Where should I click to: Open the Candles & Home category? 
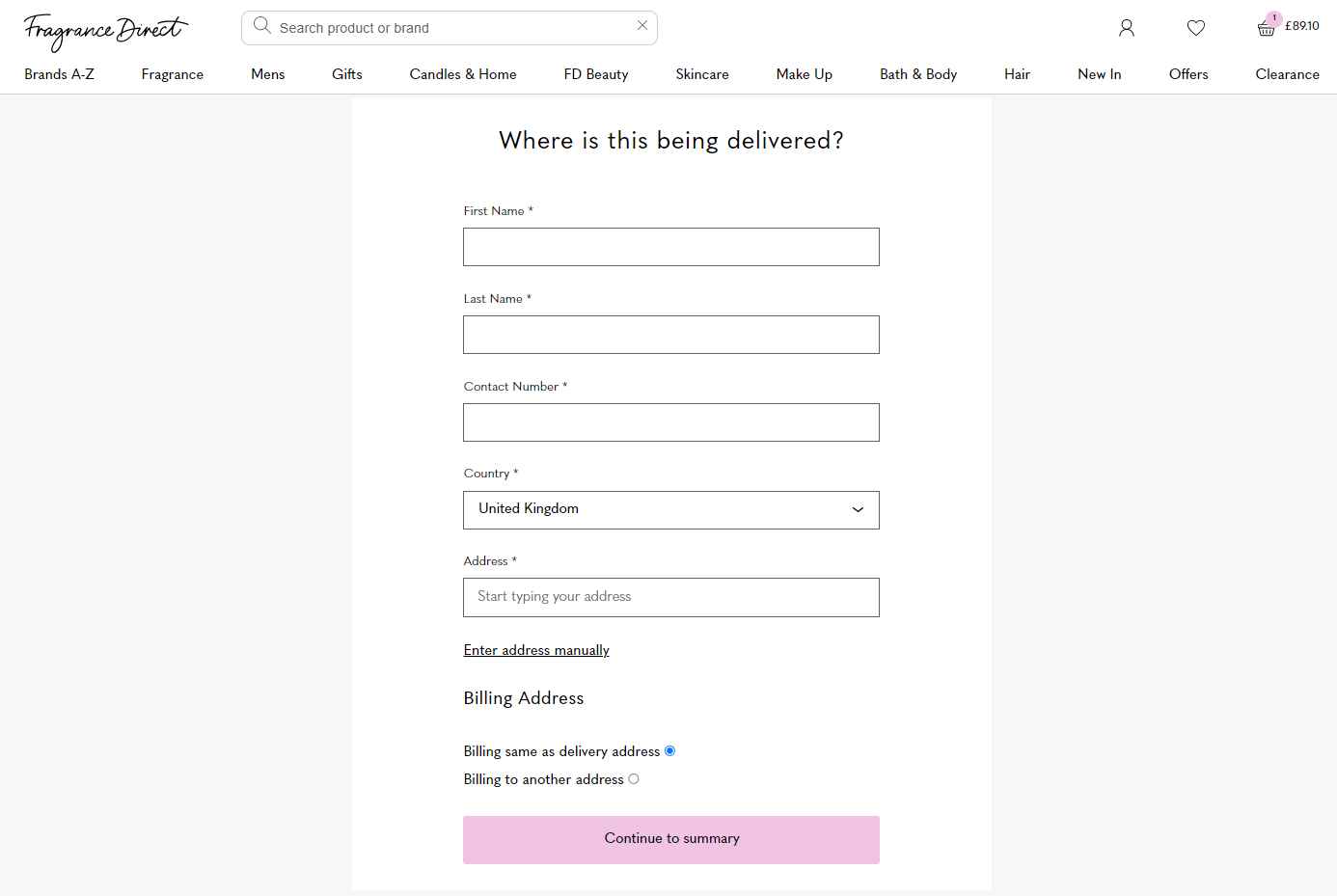463,73
